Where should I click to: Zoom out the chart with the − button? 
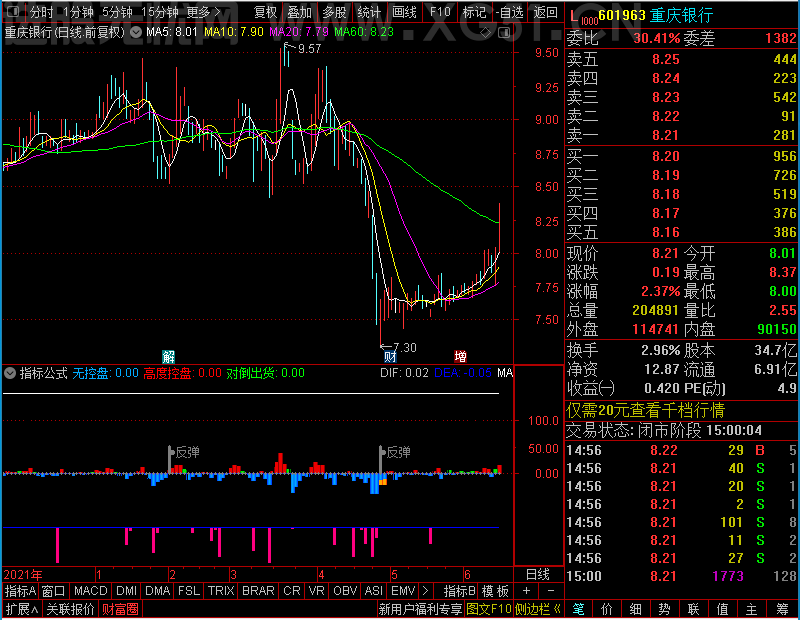[551, 591]
